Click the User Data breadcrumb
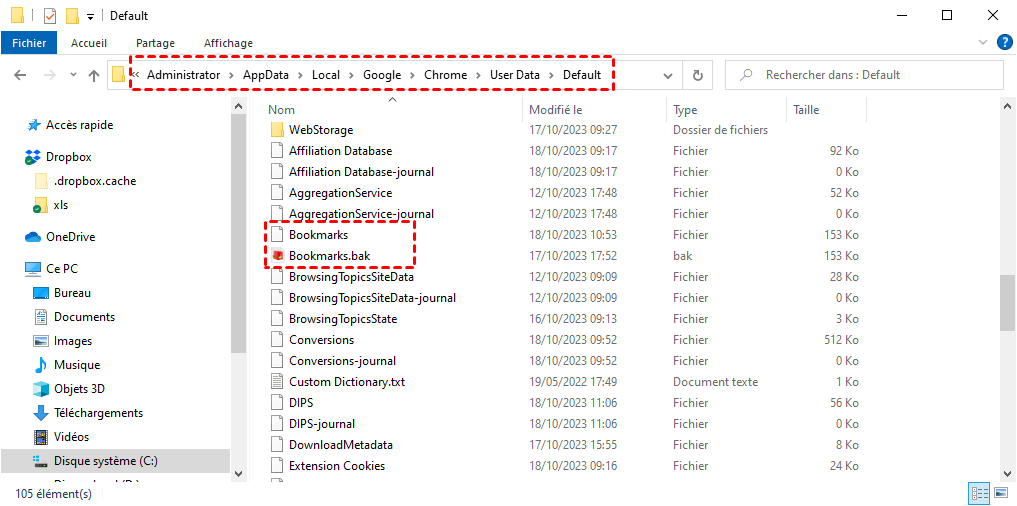This screenshot has height=506, width=1017. [515, 75]
